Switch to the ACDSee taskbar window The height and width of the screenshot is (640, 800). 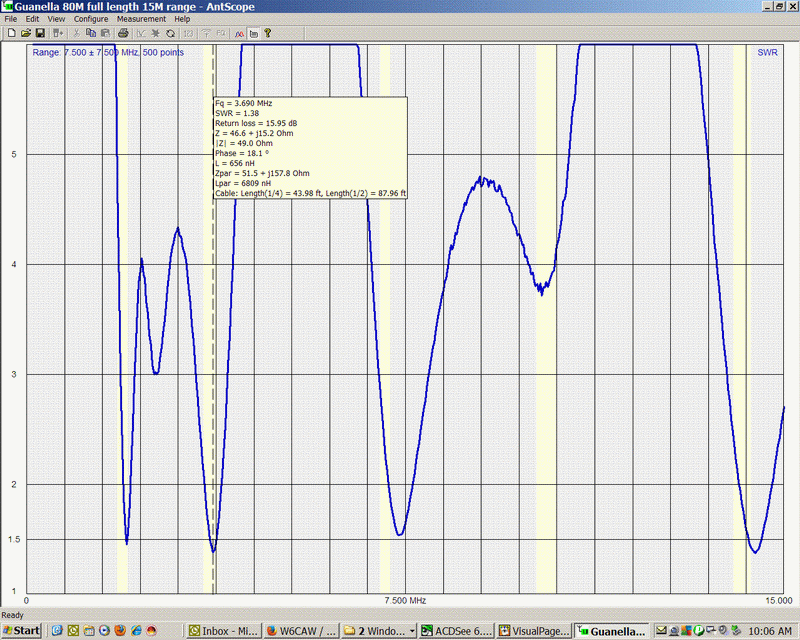pos(457,631)
